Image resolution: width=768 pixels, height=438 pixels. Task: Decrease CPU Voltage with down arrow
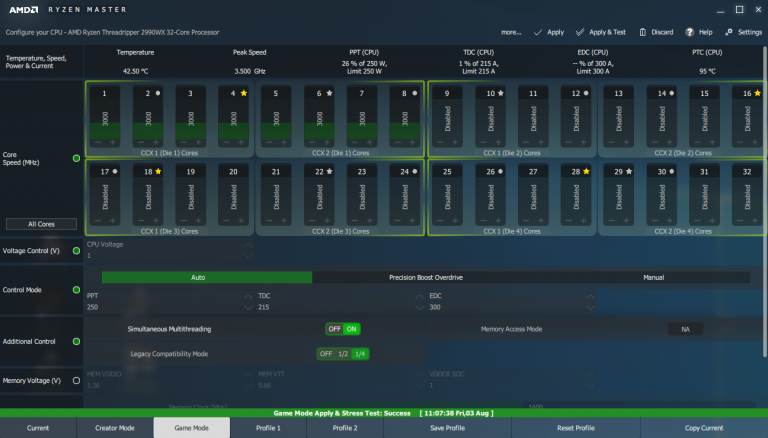tap(248, 256)
